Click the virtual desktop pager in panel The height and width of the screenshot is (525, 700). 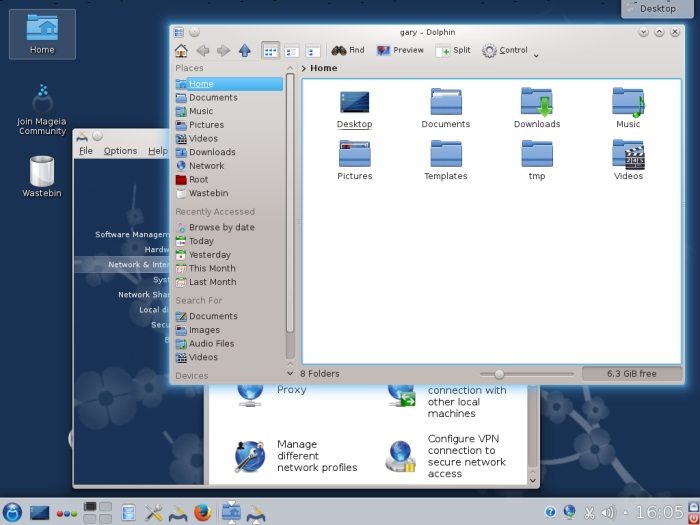(x=98, y=512)
